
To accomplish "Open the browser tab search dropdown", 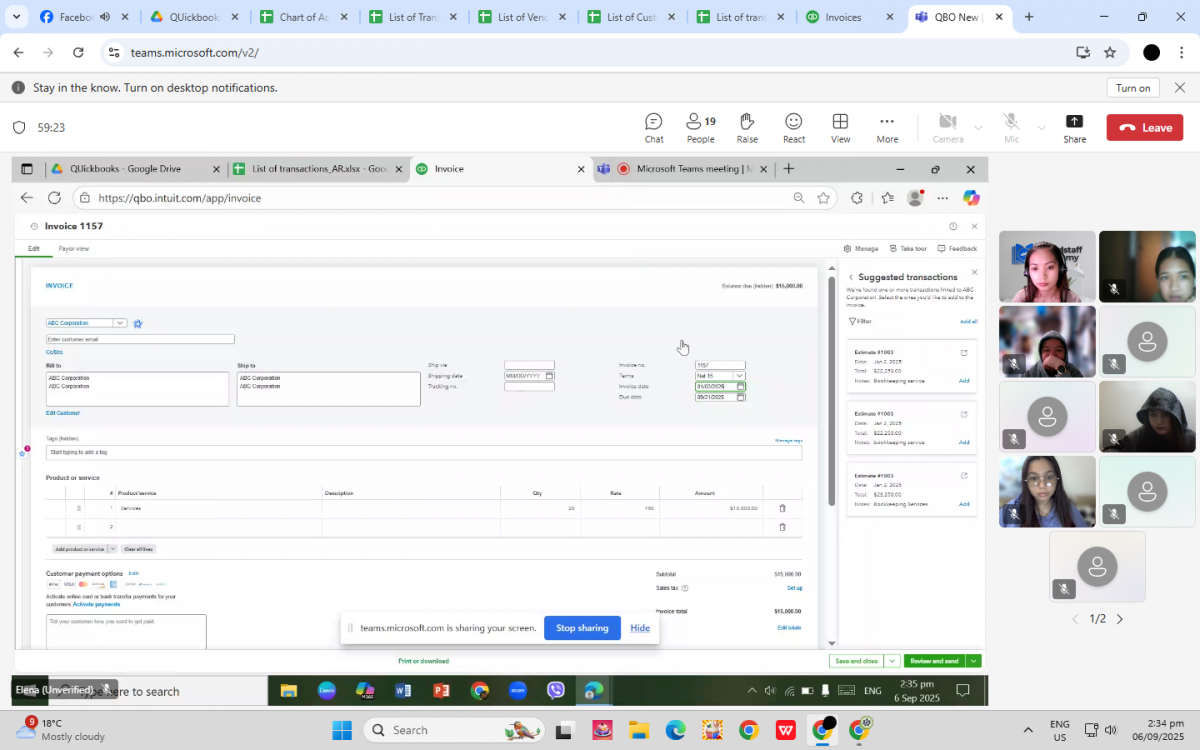I will tap(16, 17).
